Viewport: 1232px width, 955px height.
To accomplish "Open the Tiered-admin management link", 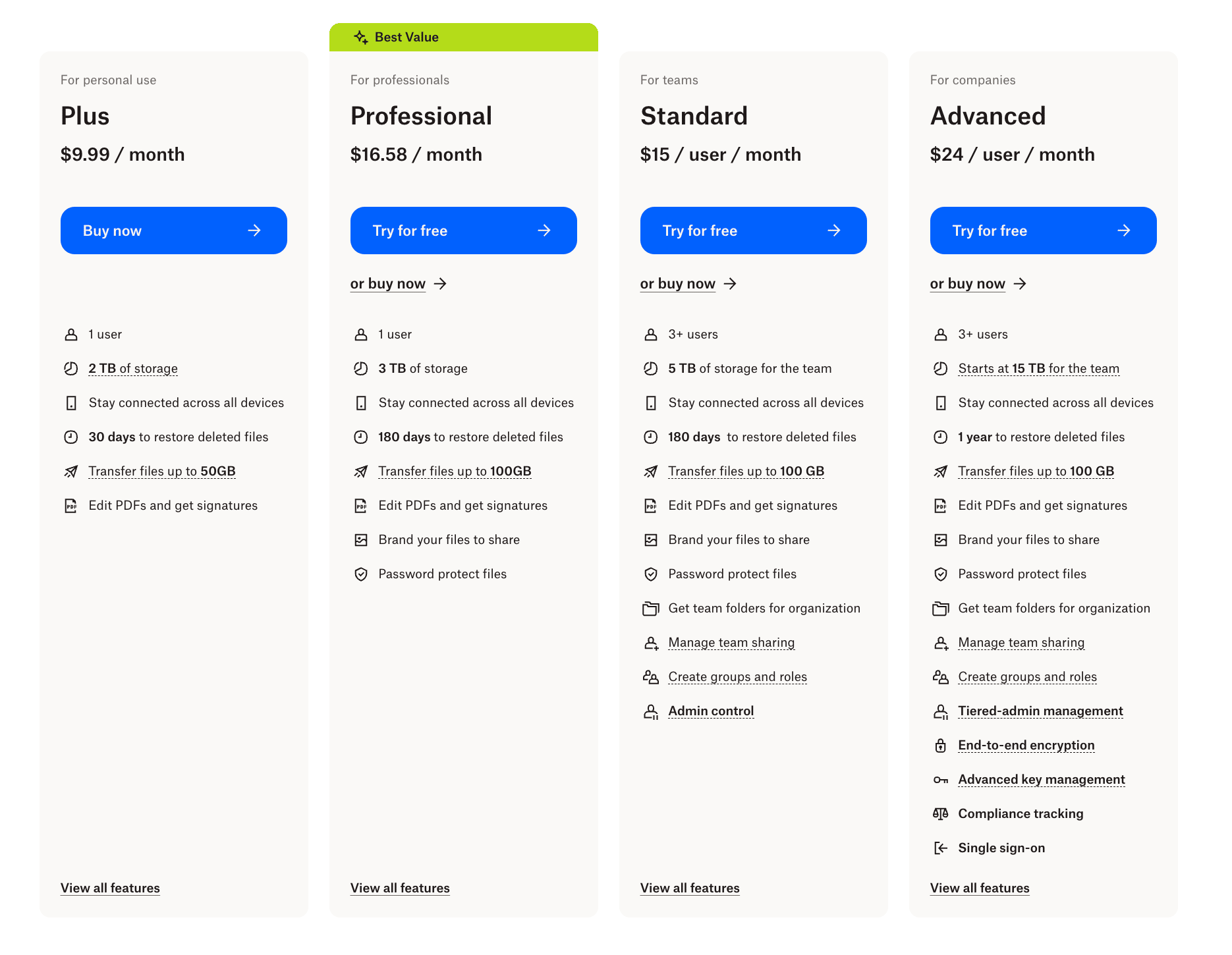I will coord(1040,711).
